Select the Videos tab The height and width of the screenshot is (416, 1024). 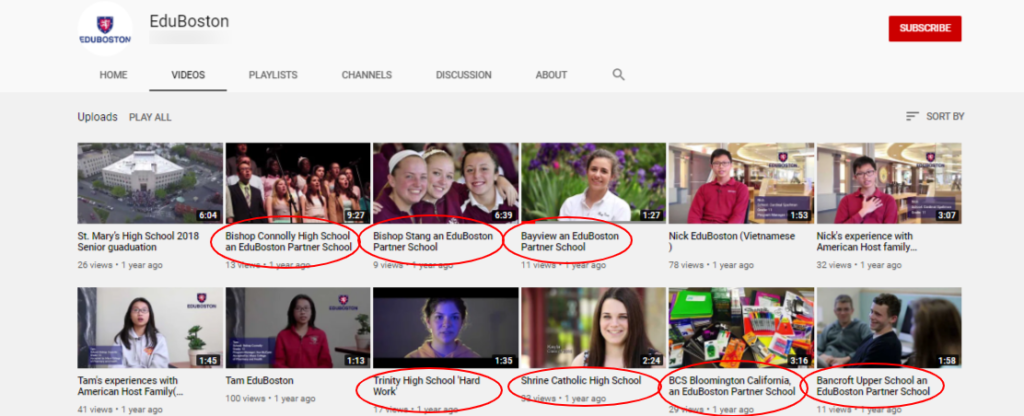click(188, 75)
